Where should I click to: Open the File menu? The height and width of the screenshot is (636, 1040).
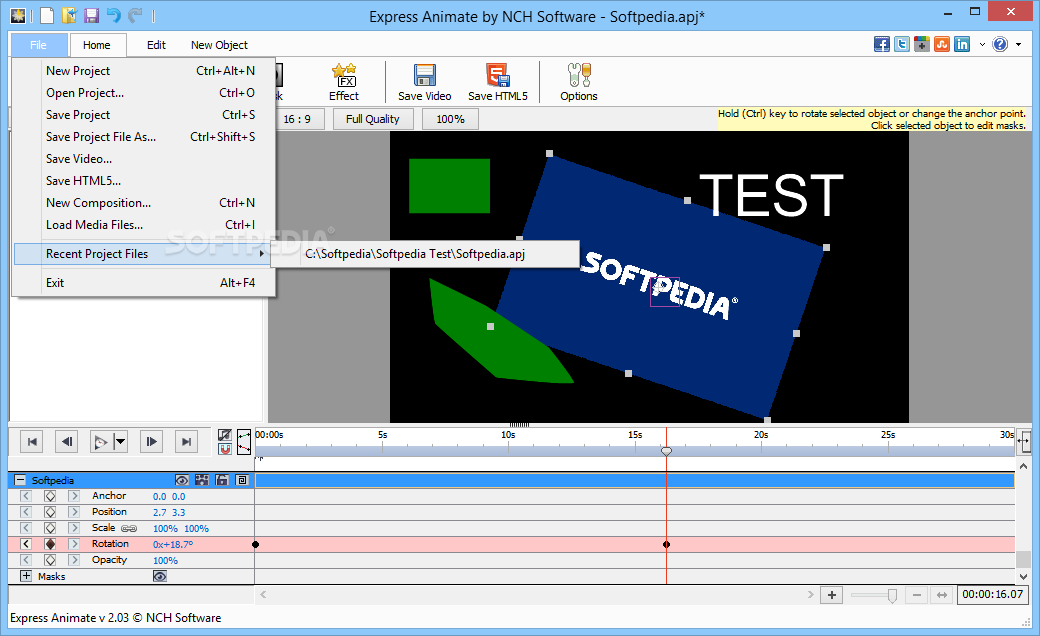pos(38,44)
